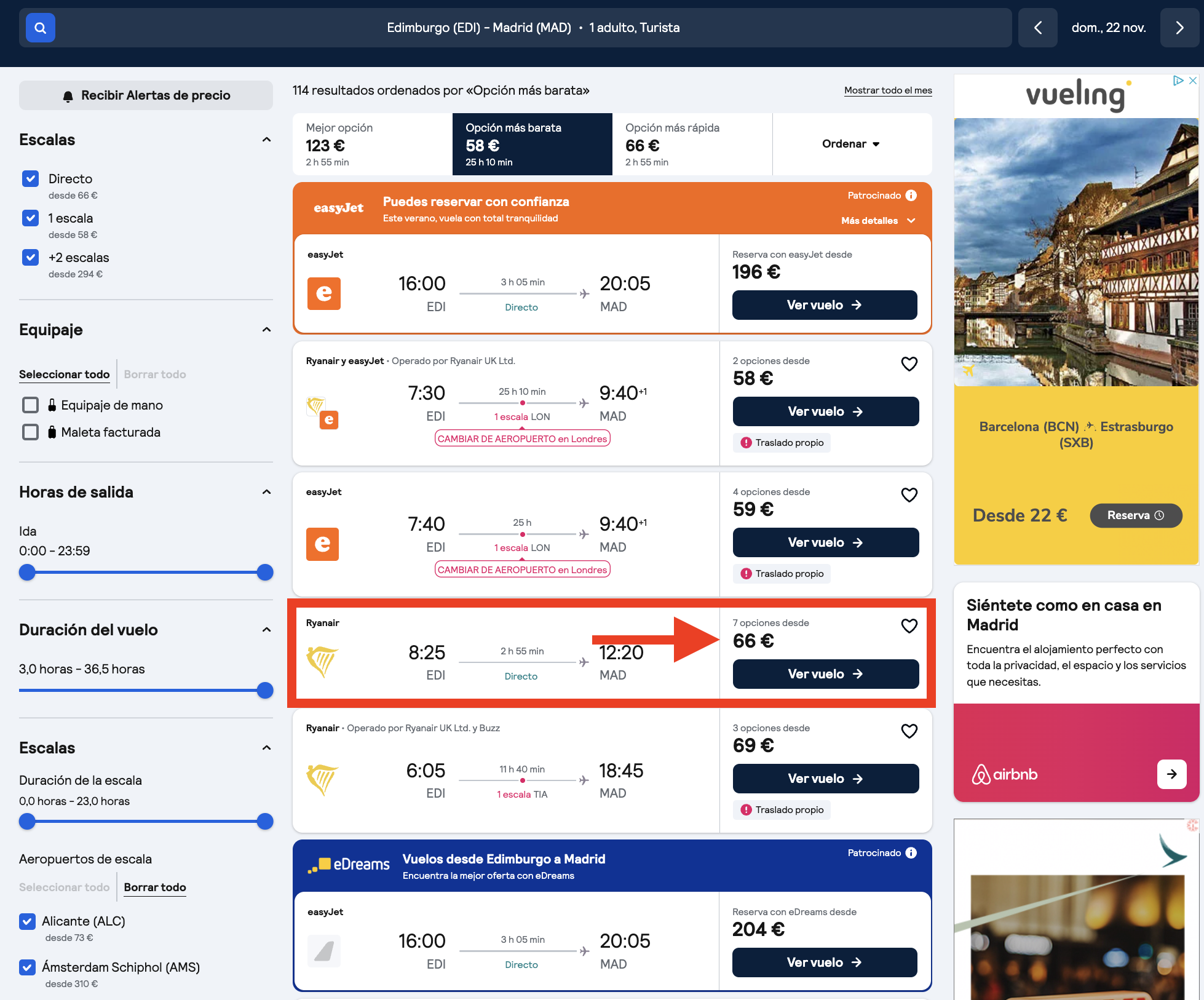Click the route search field Edimburgo – Madrid

click(x=533, y=28)
